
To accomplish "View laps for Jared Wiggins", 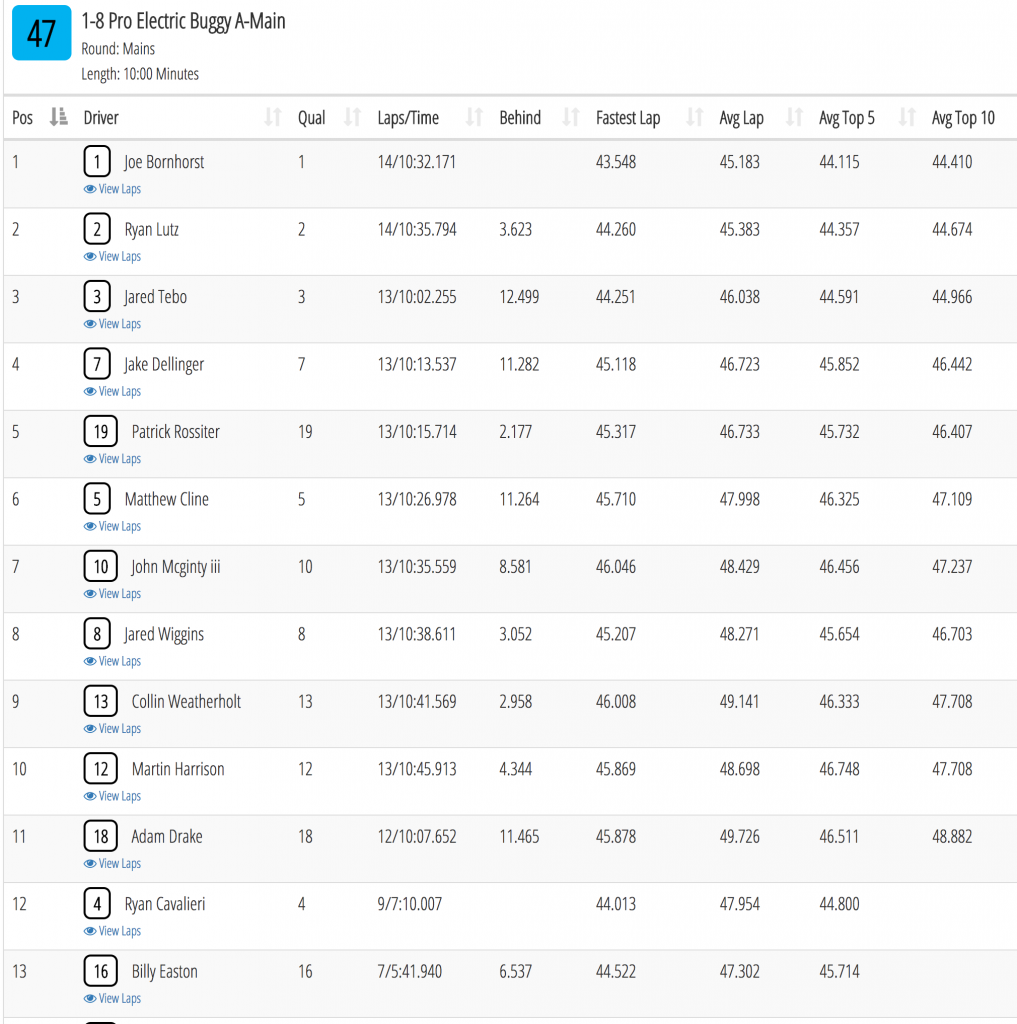I will 112,661.
